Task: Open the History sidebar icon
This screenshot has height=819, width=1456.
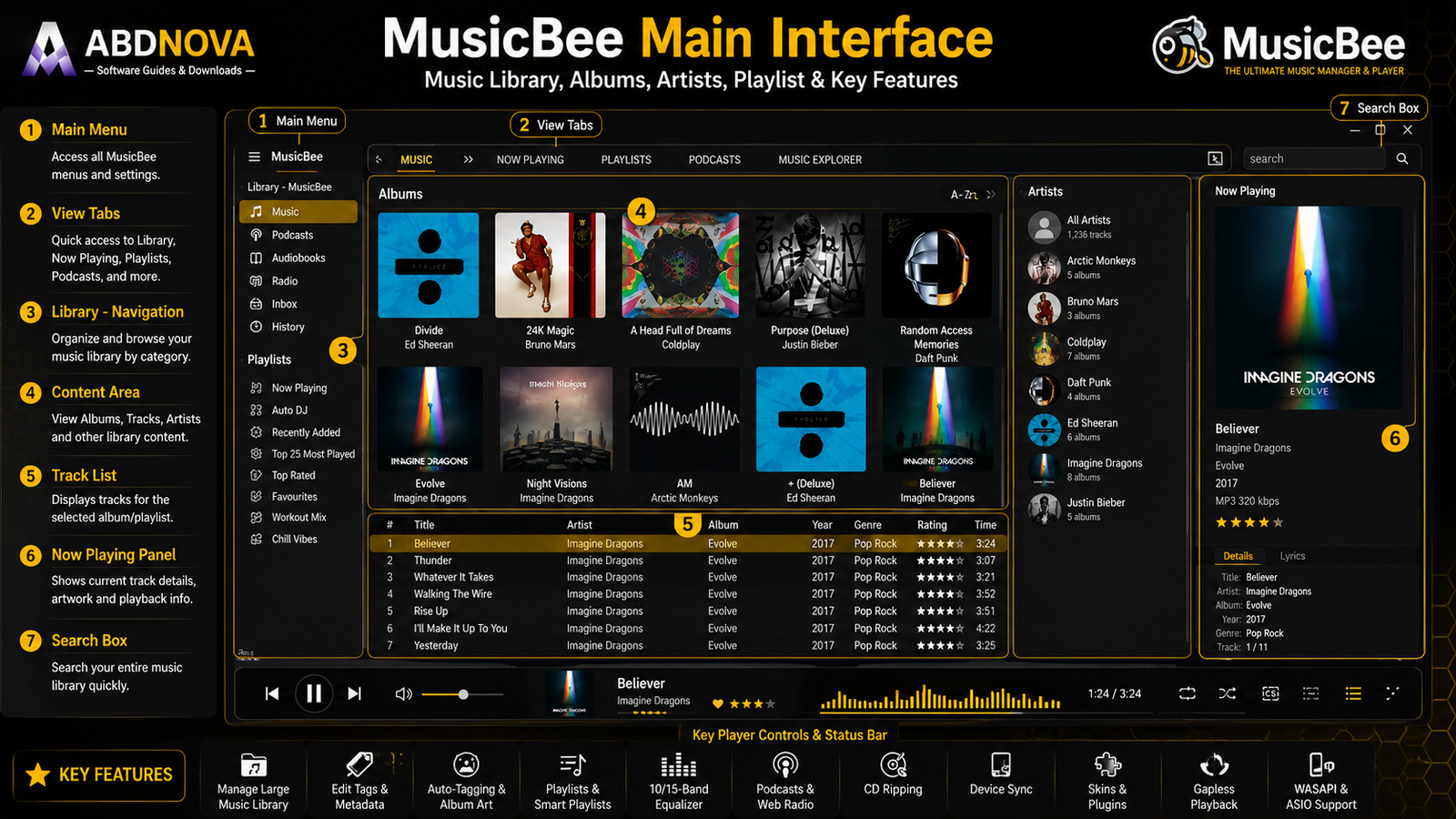Action: coord(257,327)
